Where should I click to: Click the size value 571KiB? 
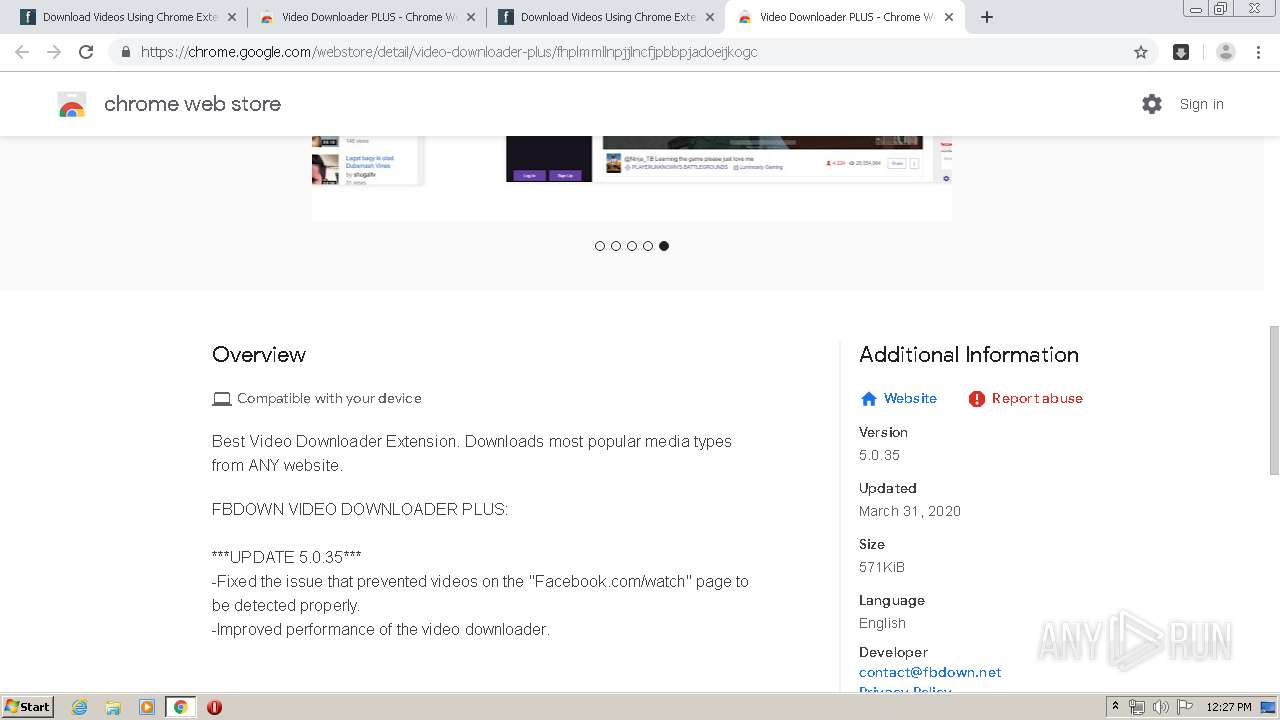[882, 567]
